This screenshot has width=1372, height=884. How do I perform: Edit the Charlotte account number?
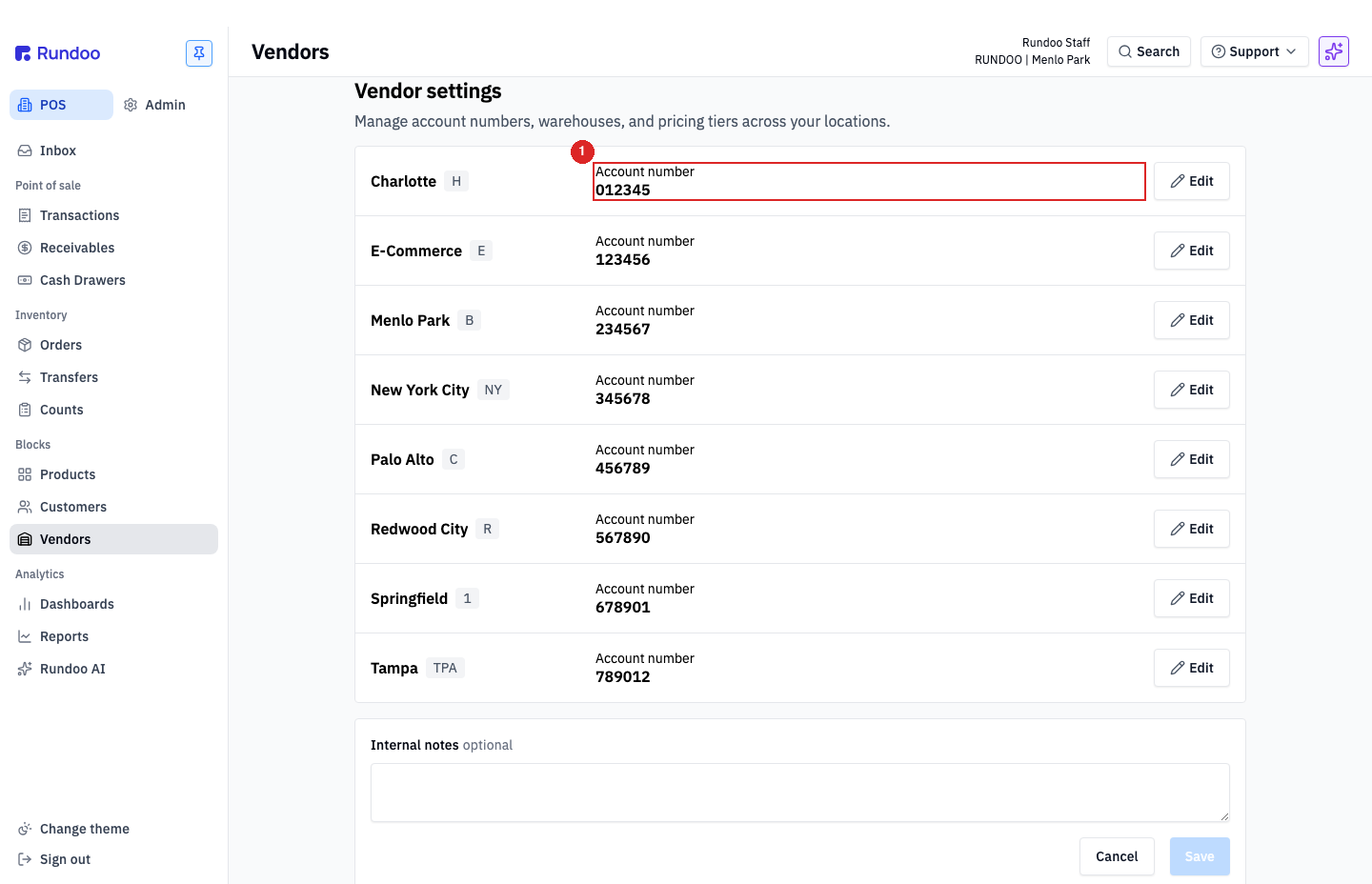click(1192, 181)
